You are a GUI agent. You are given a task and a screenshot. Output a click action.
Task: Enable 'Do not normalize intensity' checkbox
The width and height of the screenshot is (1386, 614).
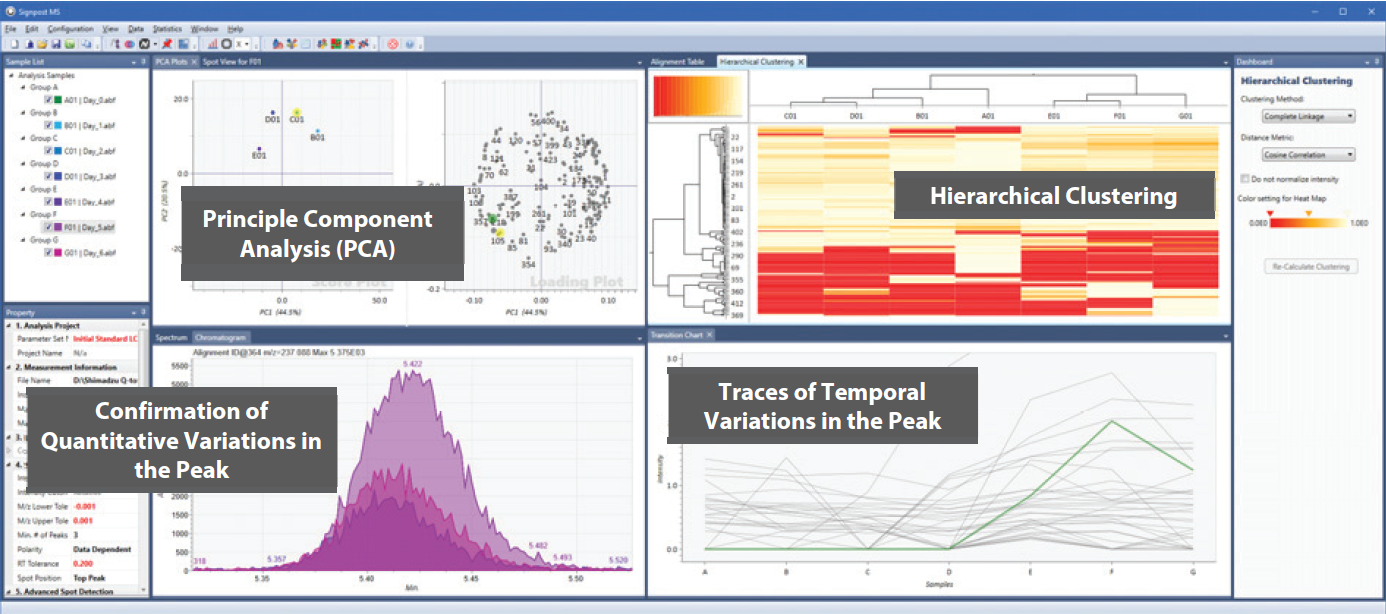[1244, 179]
